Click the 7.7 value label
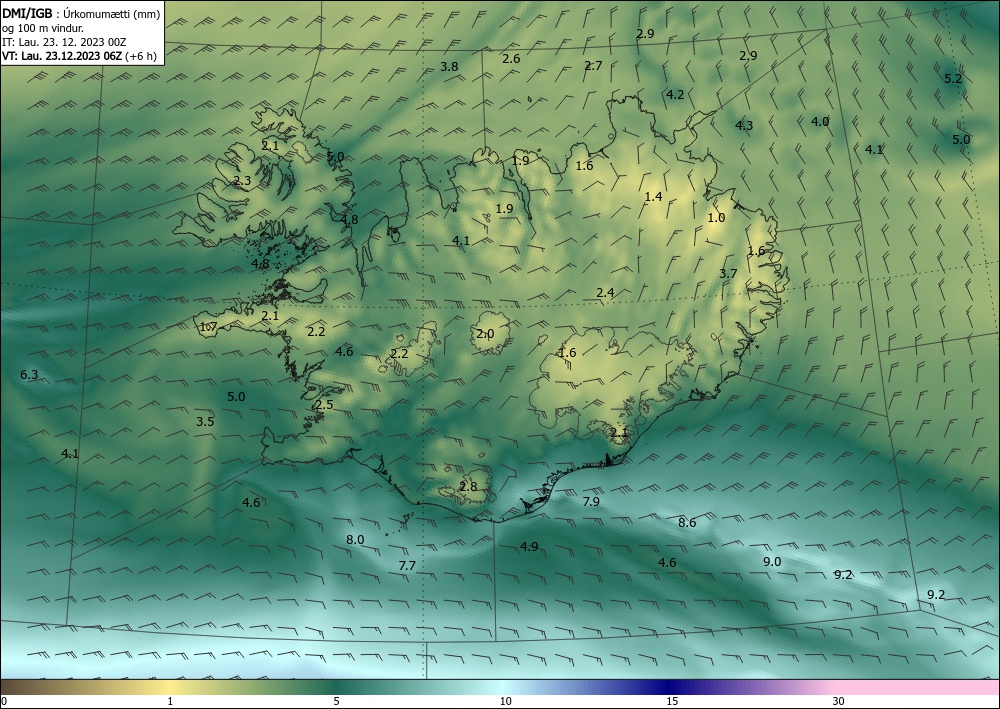 coord(407,566)
